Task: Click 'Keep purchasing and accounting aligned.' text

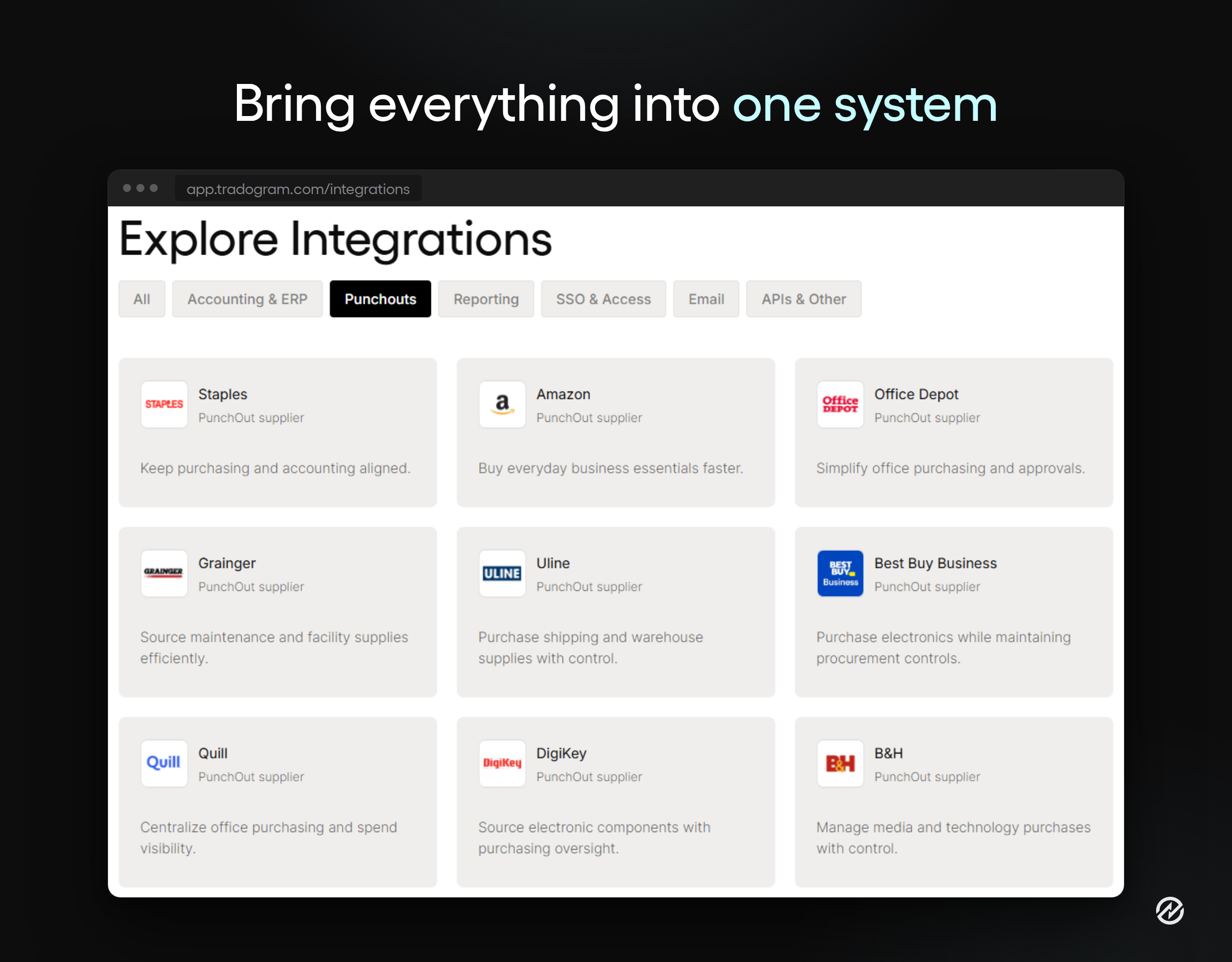Action: point(275,468)
